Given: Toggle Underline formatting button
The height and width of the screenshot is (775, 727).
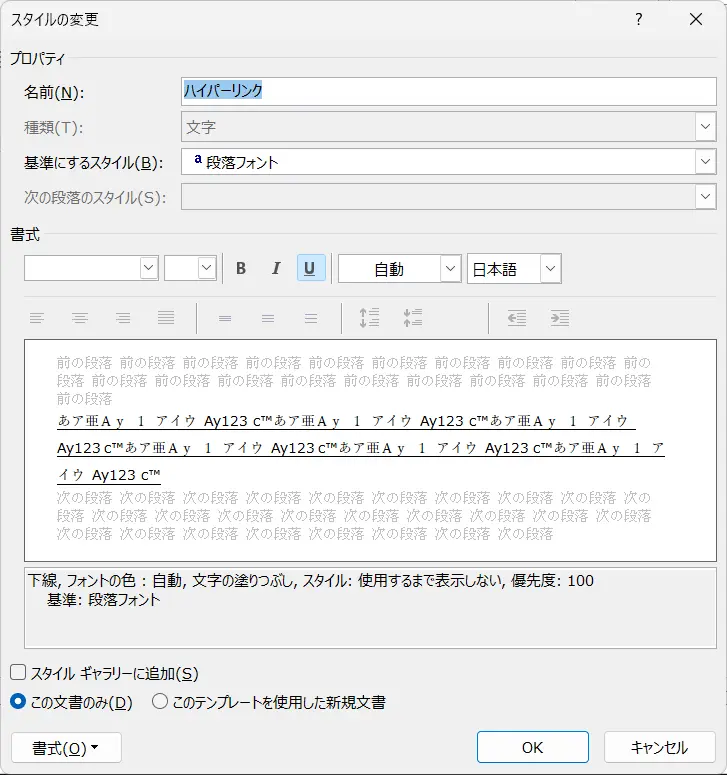Looking at the screenshot, I should [310, 269].
